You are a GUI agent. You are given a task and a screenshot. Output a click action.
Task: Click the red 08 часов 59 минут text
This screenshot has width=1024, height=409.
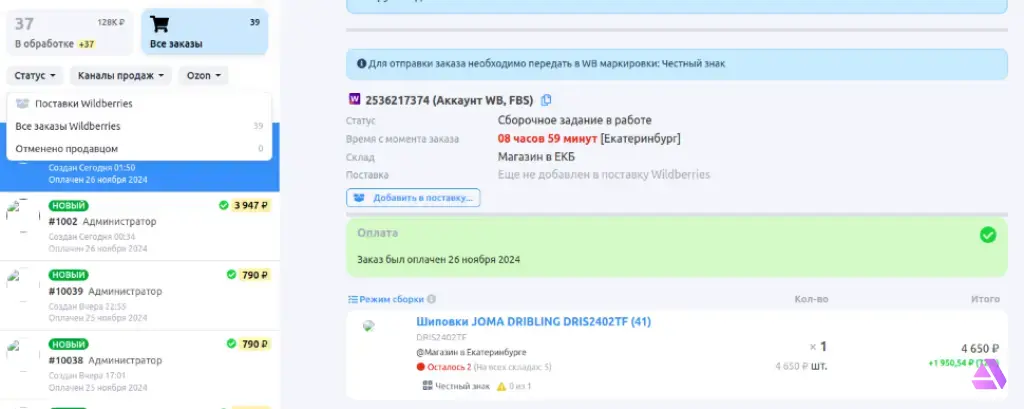tap(547, 139)
